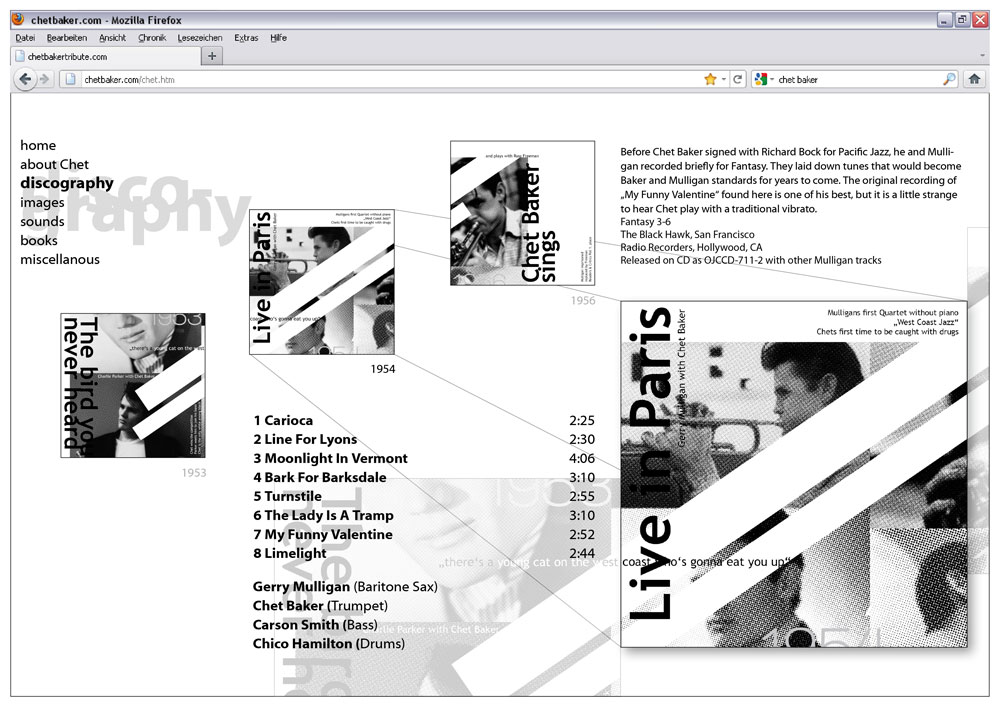The image size is (1000, 707).
Task: Go to the home page link
Action: click(38, 145)
